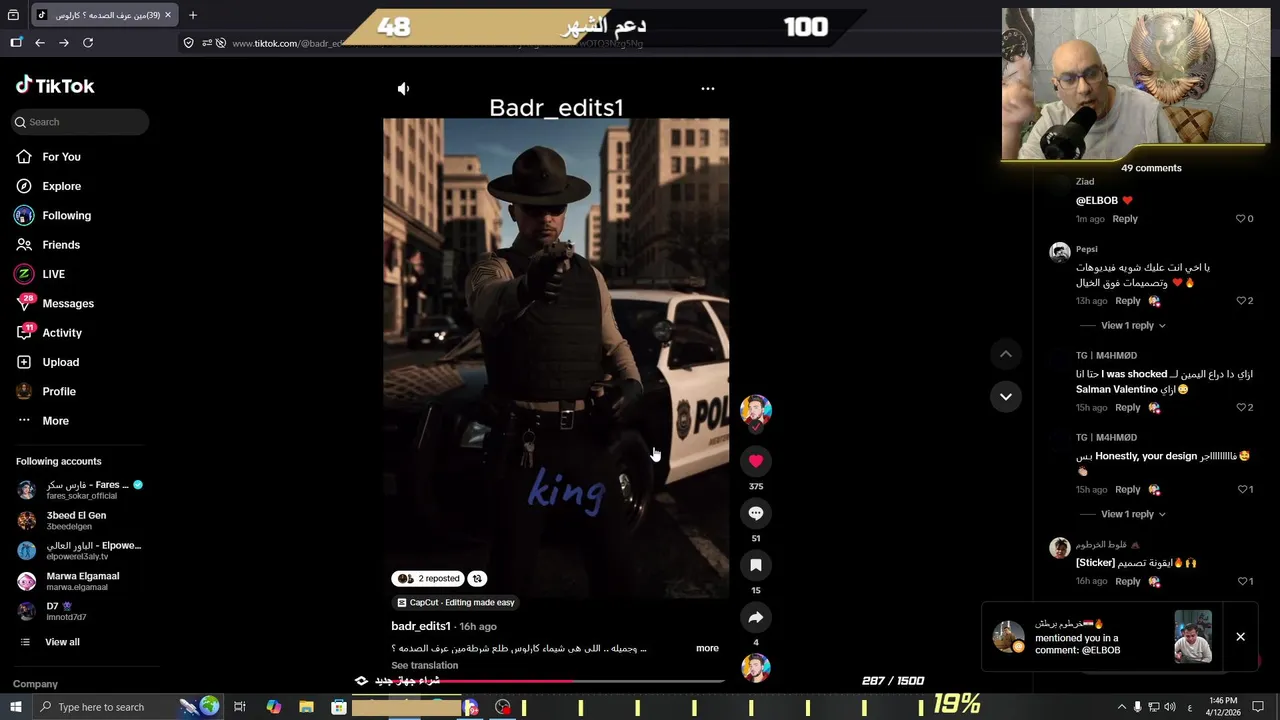Like the 'I was shocked' comment
This screenshot has height=720, width=1280.
[1241, 408]
